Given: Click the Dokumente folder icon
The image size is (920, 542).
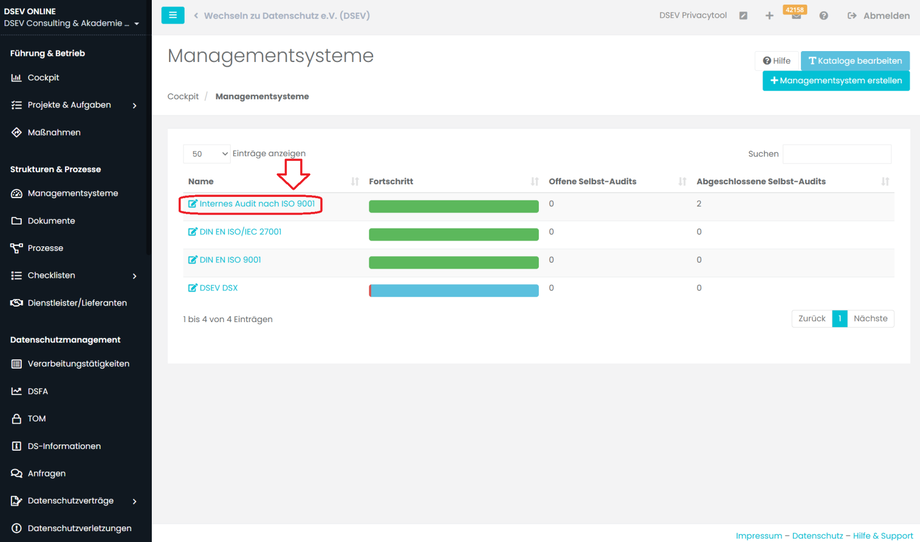Looking at the screenshot, I should 16,221.
